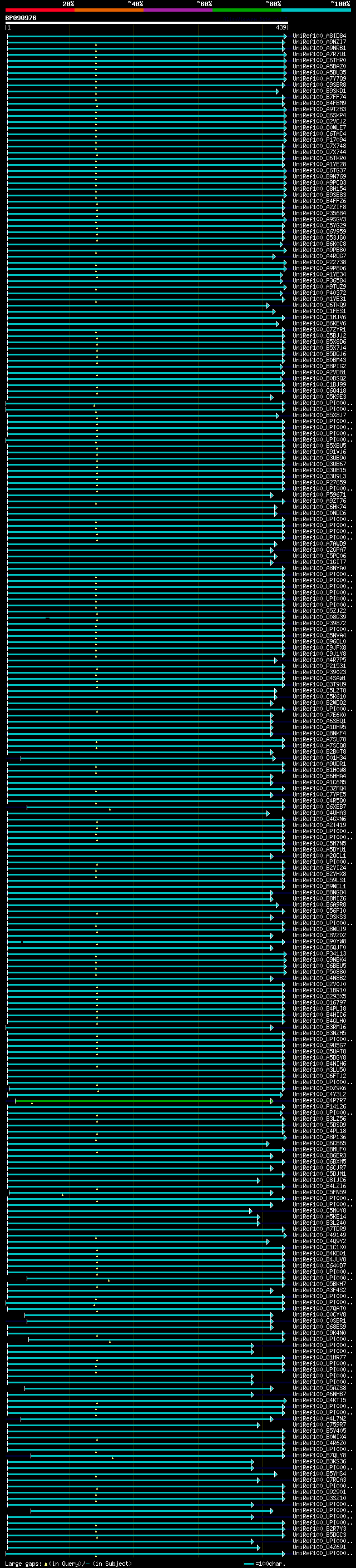Select the UniRef100_P49149 label
The image size is (356, 1568).
coord(319,1235)
